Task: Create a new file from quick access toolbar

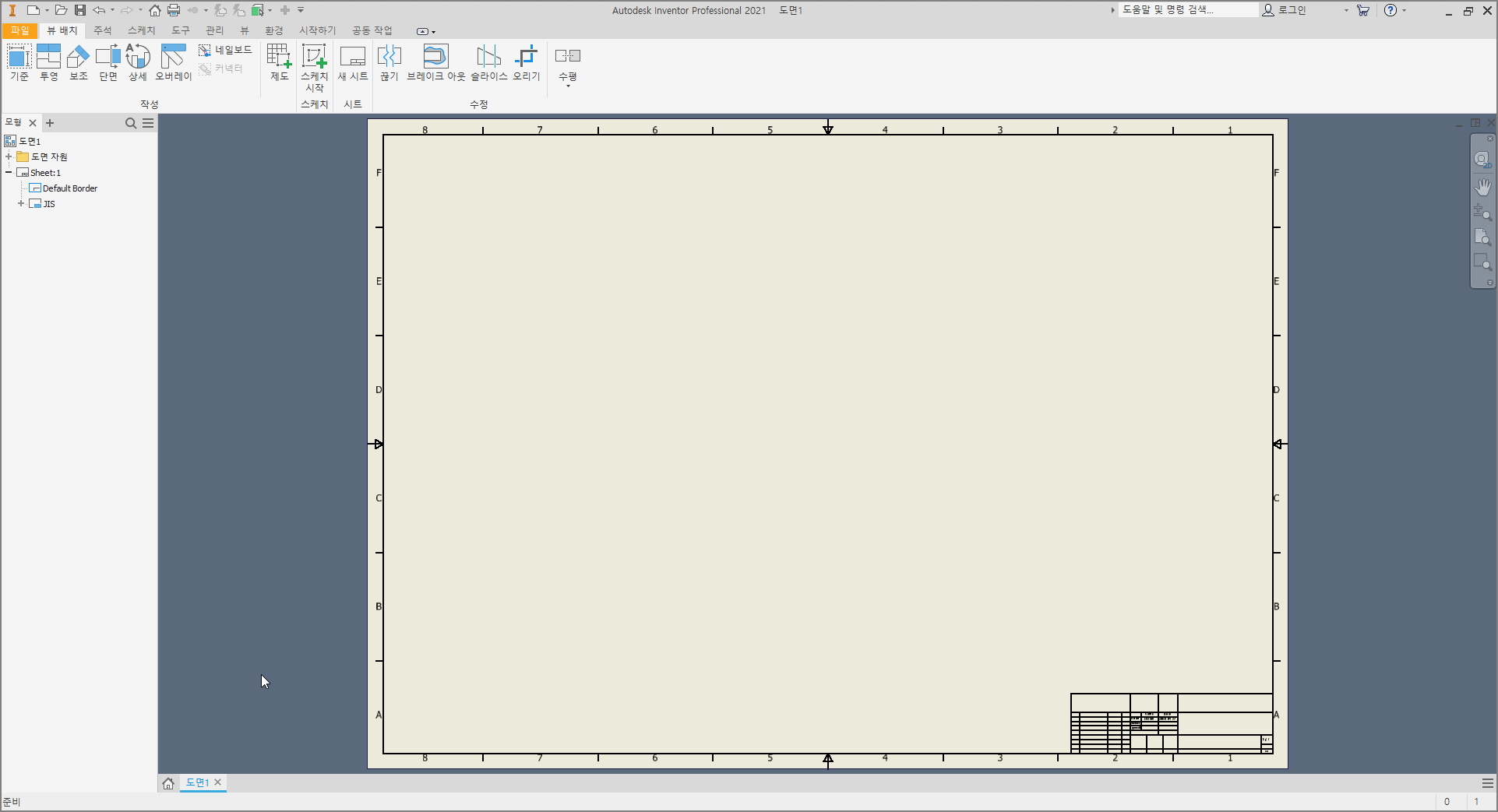Action: 33,10
